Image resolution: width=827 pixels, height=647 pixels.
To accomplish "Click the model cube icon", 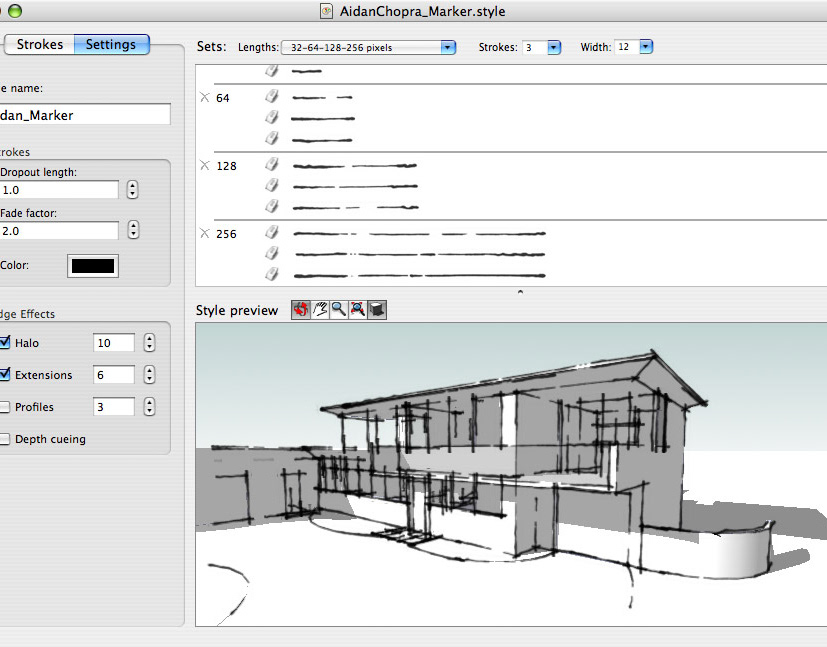I will click(x=377, y=310).
